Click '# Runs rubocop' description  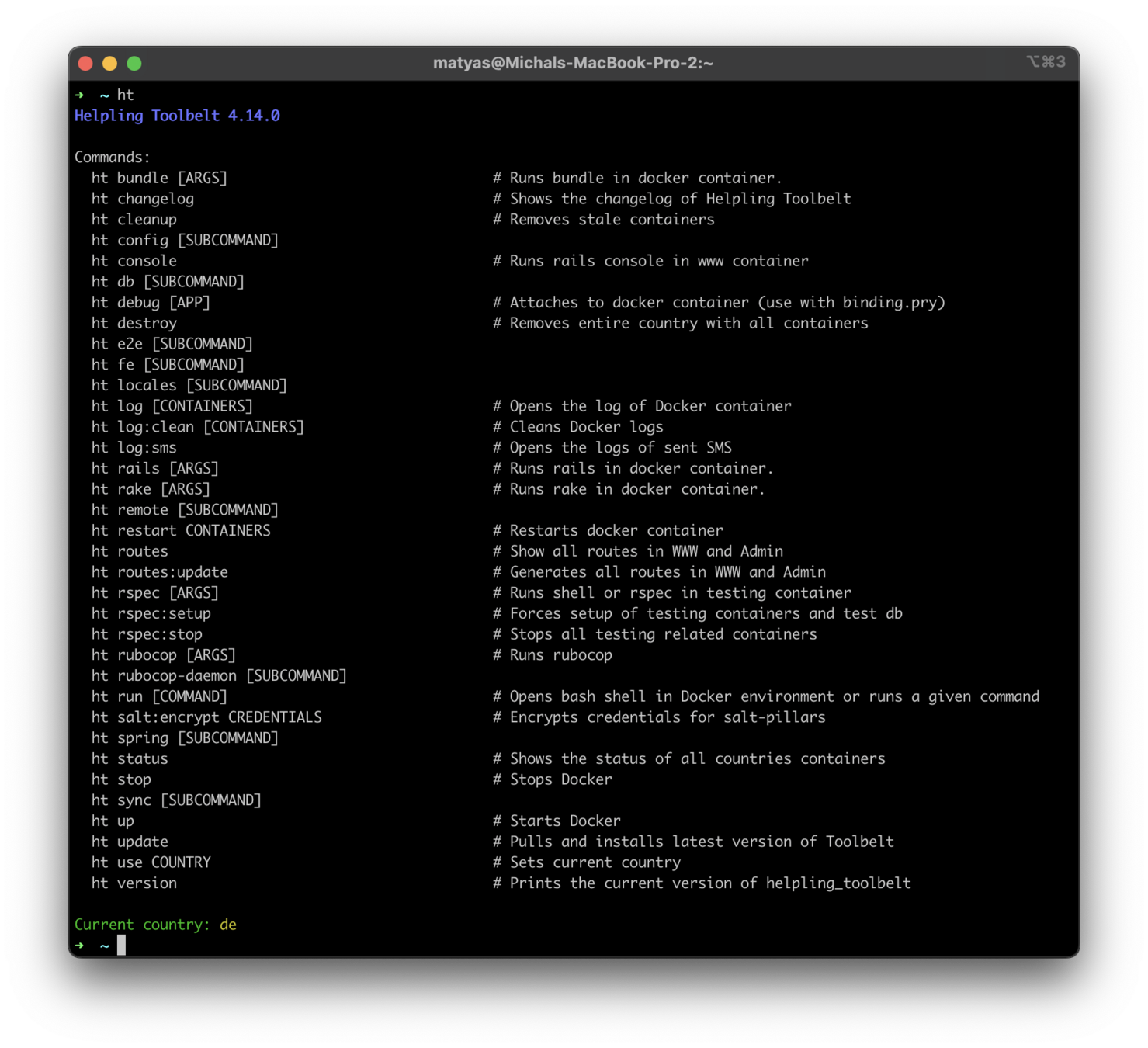(x=553, y=655)
